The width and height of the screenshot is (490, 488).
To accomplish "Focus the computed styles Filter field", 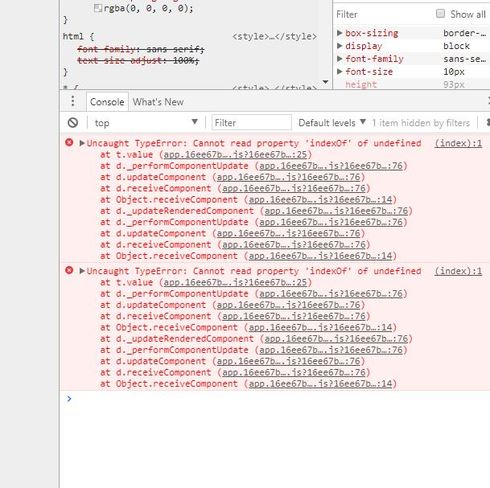I will [383, 14].
